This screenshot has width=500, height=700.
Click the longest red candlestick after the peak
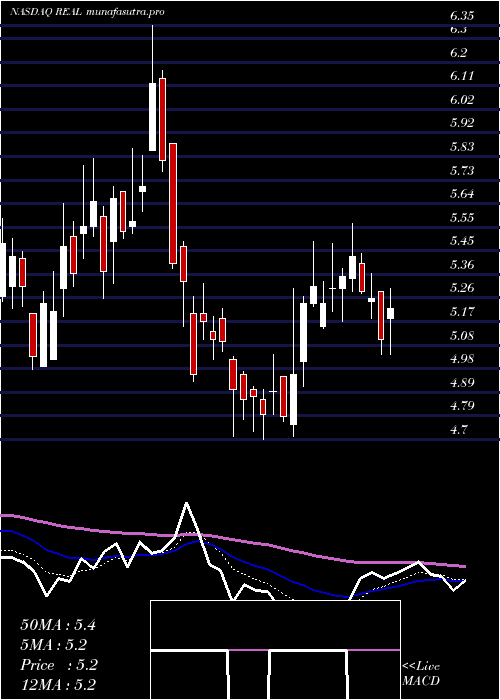[173, 204]
